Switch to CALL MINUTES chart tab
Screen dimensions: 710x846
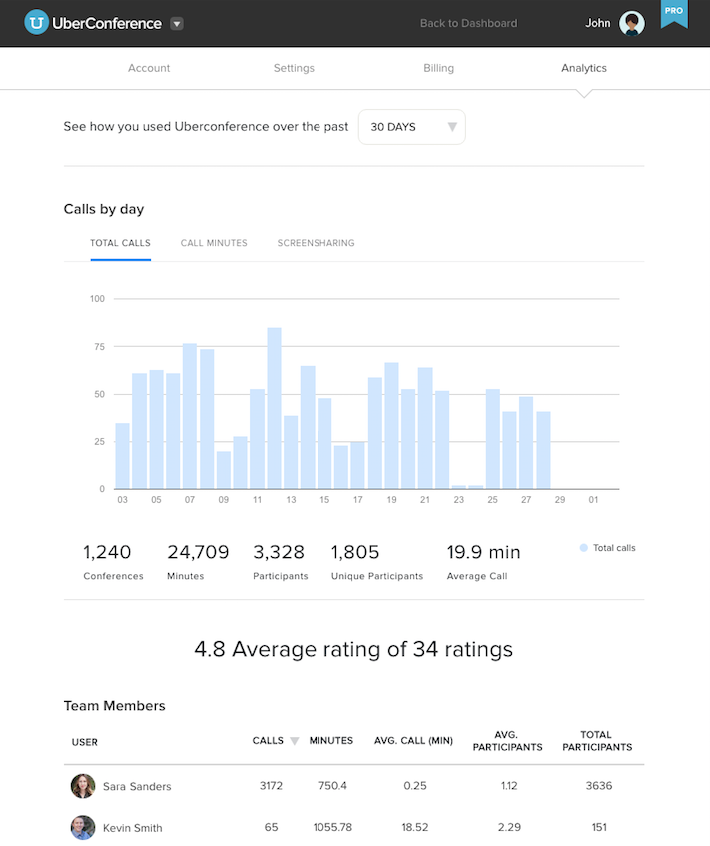pyautogui.click(x=214, y=243)
